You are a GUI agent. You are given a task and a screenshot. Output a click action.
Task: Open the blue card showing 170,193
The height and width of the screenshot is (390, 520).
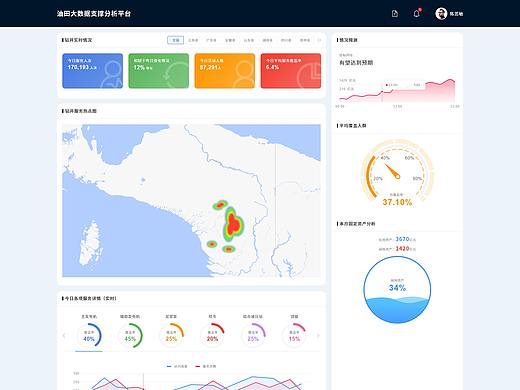tap(92, 71)
